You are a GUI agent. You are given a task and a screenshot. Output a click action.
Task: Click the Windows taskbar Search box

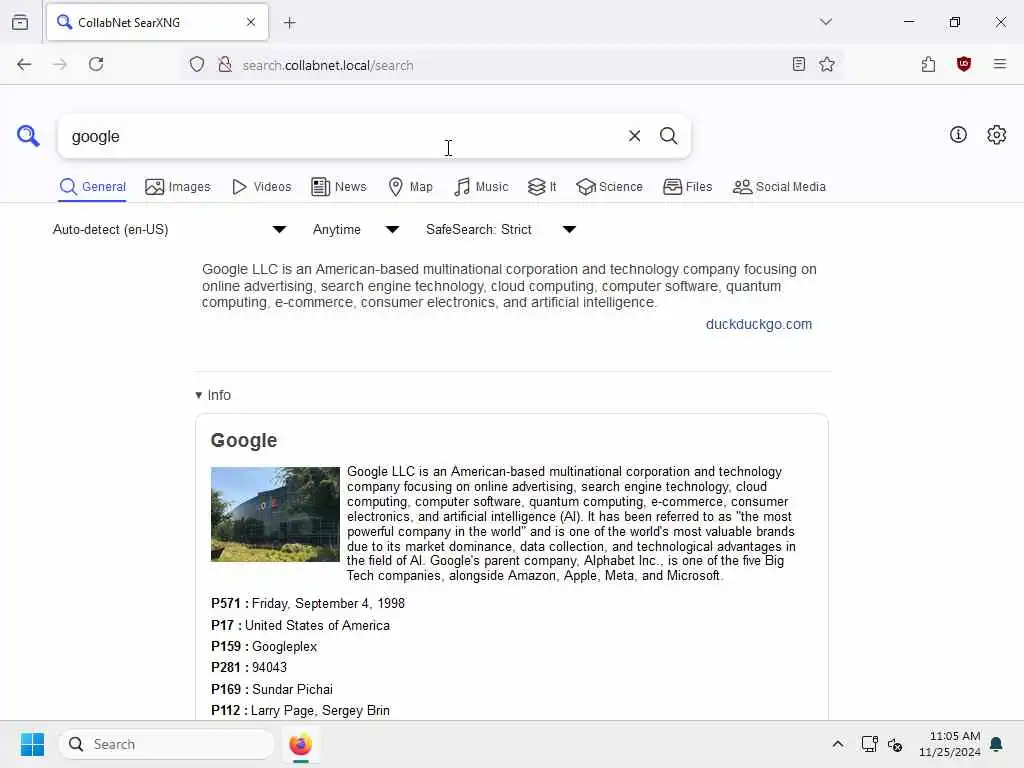(x=167, y=744)
